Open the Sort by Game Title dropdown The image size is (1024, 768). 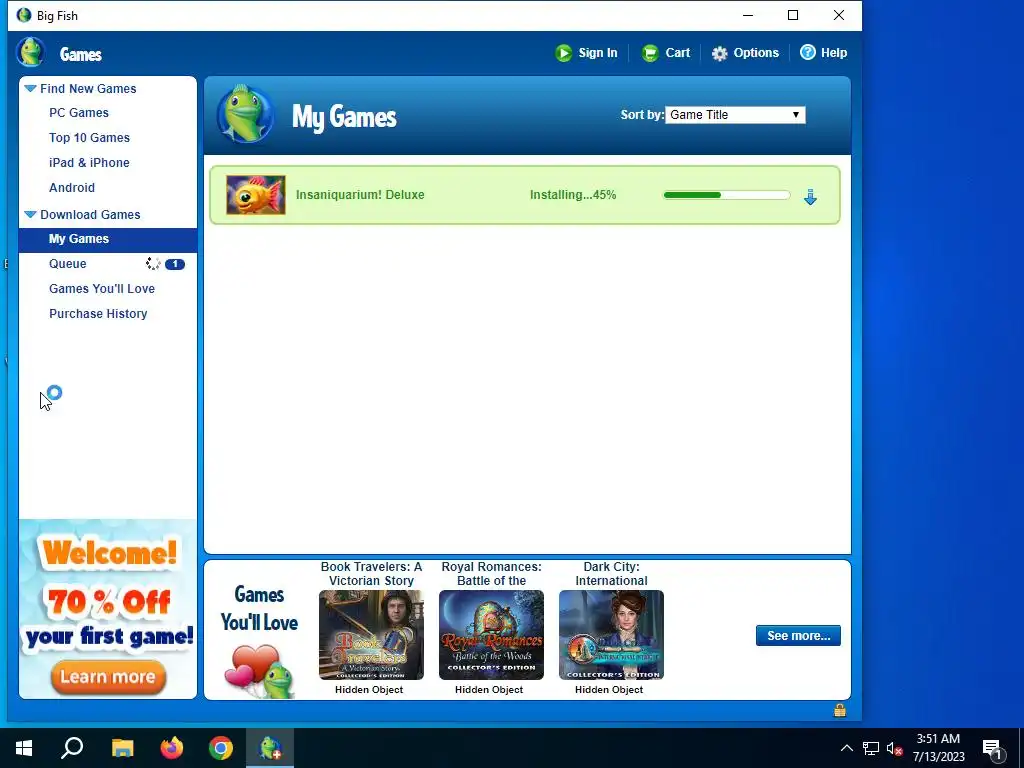pos(735,115)
